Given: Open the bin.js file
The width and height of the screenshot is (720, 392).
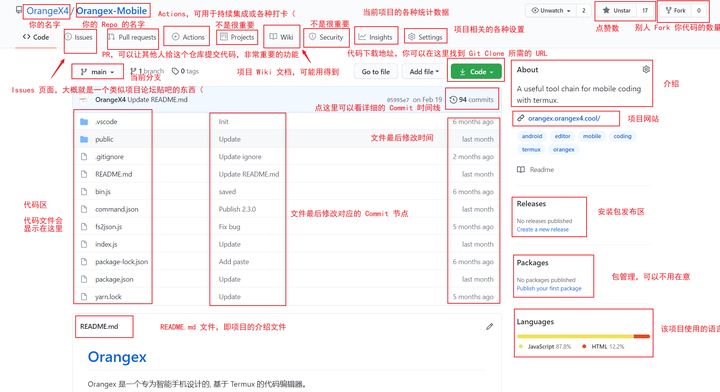Looking at the screenshot, I should click(103, 191).
